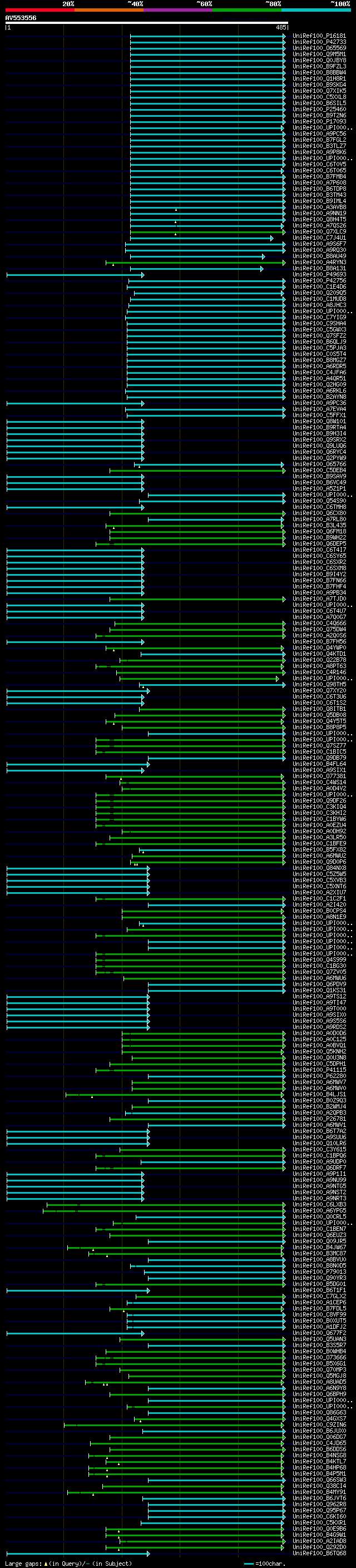This screenshot has width=356, height=1568.
Task: Select hit label UniRef100_A9S6F7
Action: 319,244
